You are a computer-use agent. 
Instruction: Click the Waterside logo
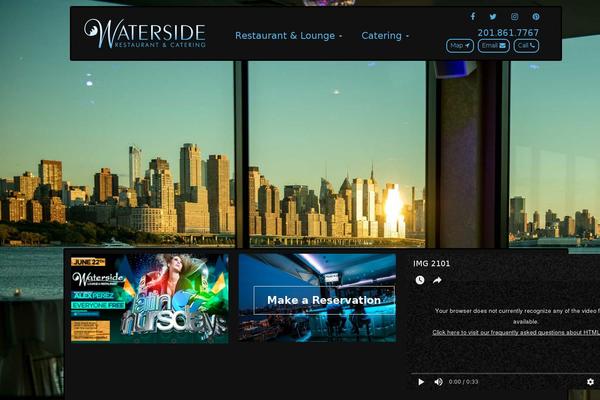(145, 34)
